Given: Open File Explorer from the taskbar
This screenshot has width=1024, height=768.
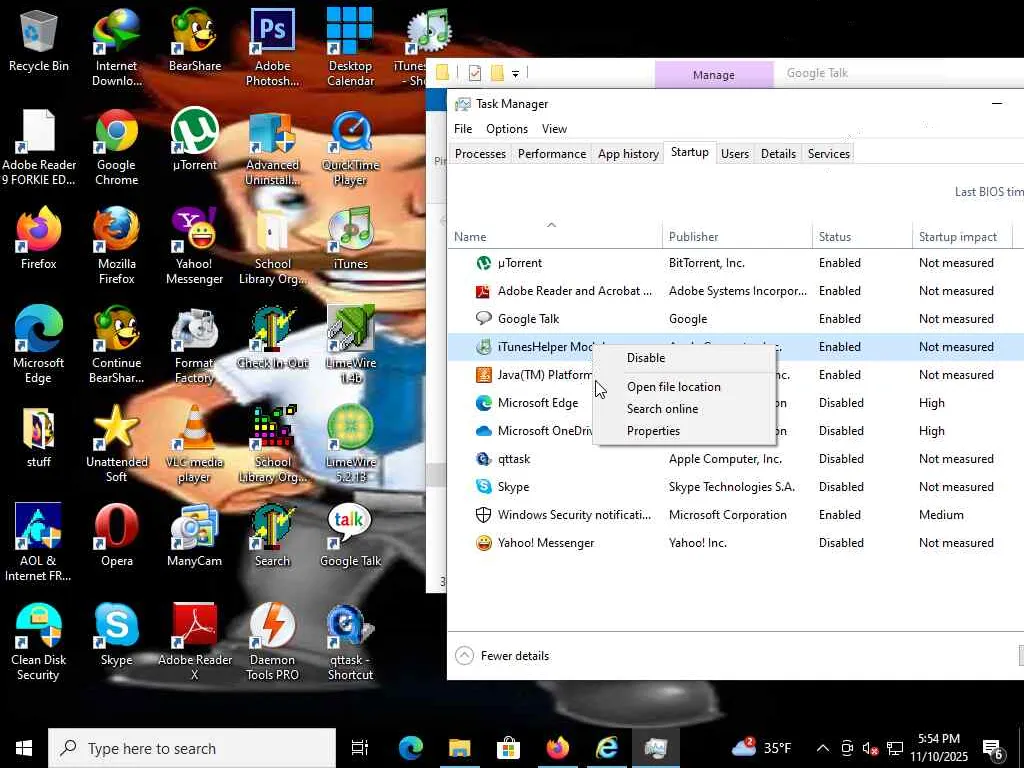Looking at the screenshot, I should click(x=459, y=748).
